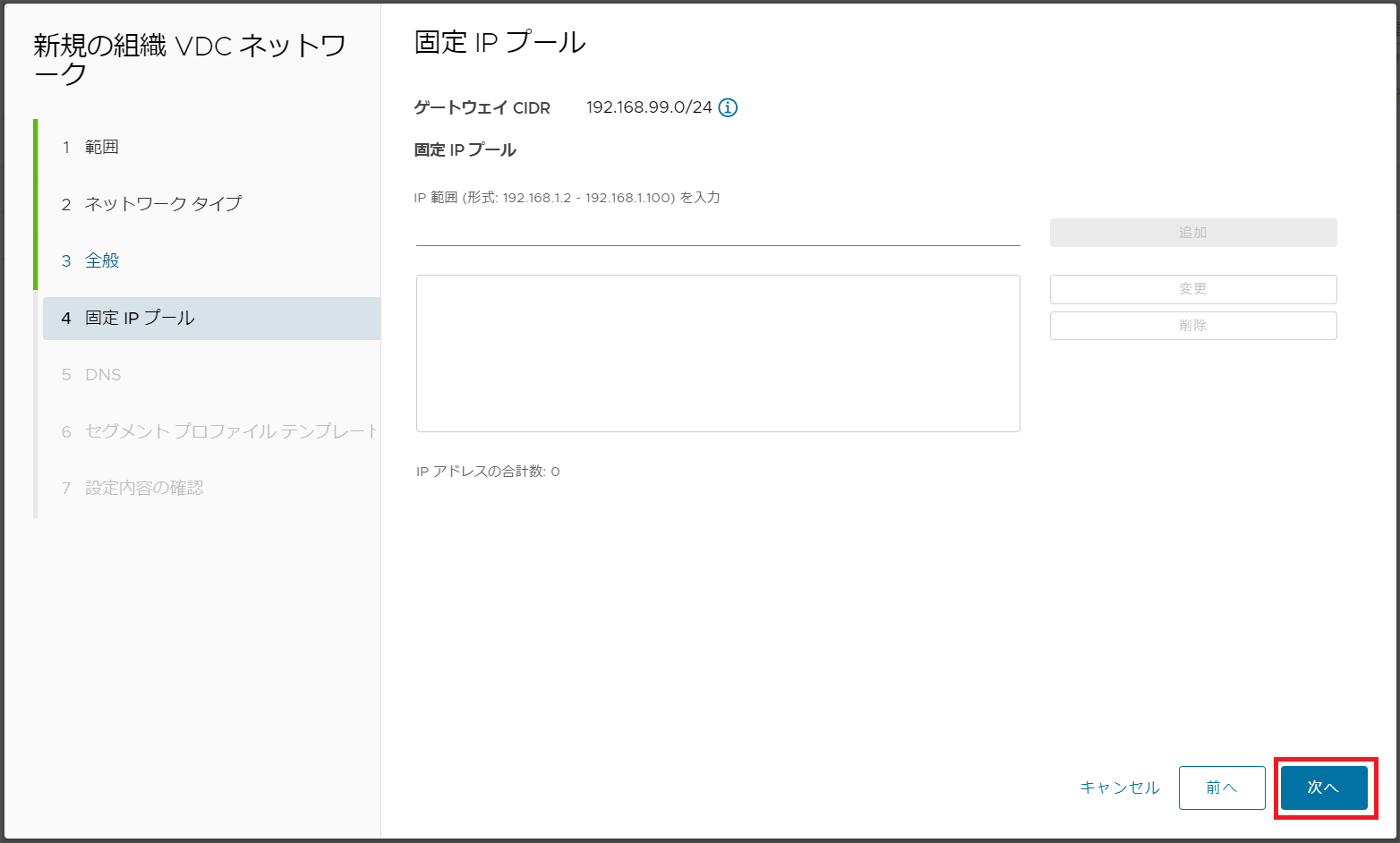
Task: Click the 変更 button
Action: pos(1192,288)
